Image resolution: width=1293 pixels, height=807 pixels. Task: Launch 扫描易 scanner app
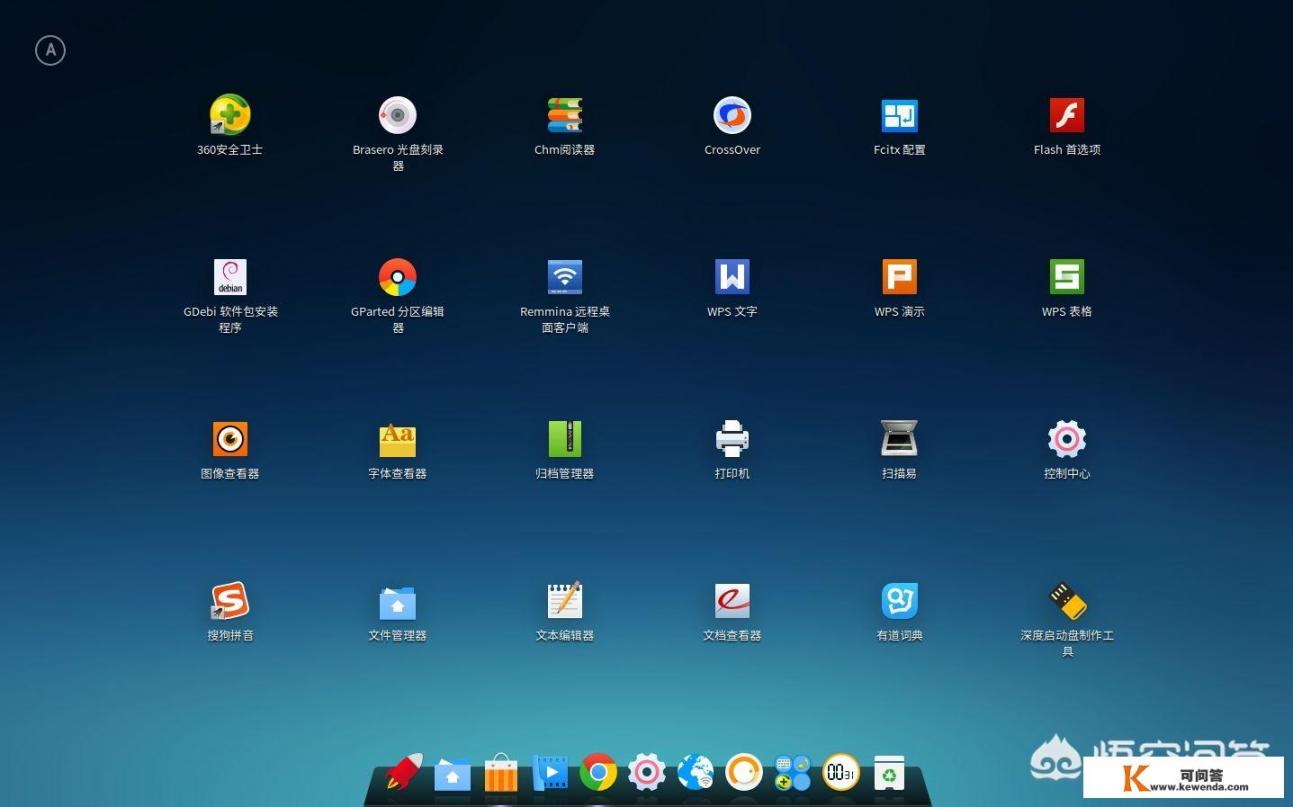coord(899,439)
